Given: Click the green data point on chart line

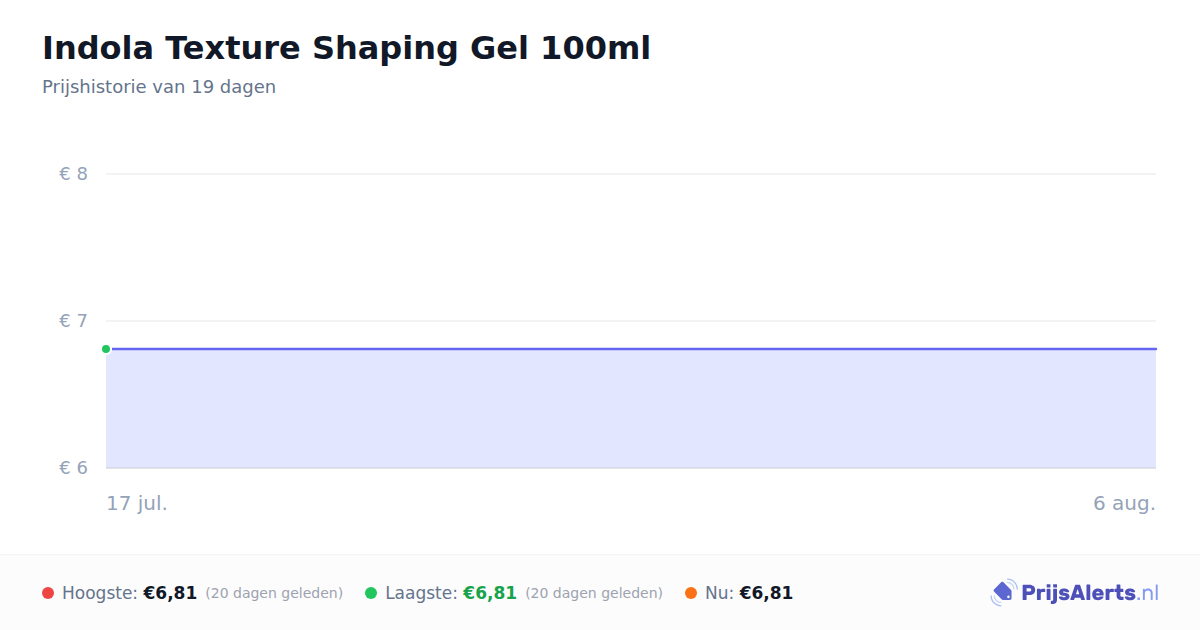Looking at the screenshot, I should (106, 349).
